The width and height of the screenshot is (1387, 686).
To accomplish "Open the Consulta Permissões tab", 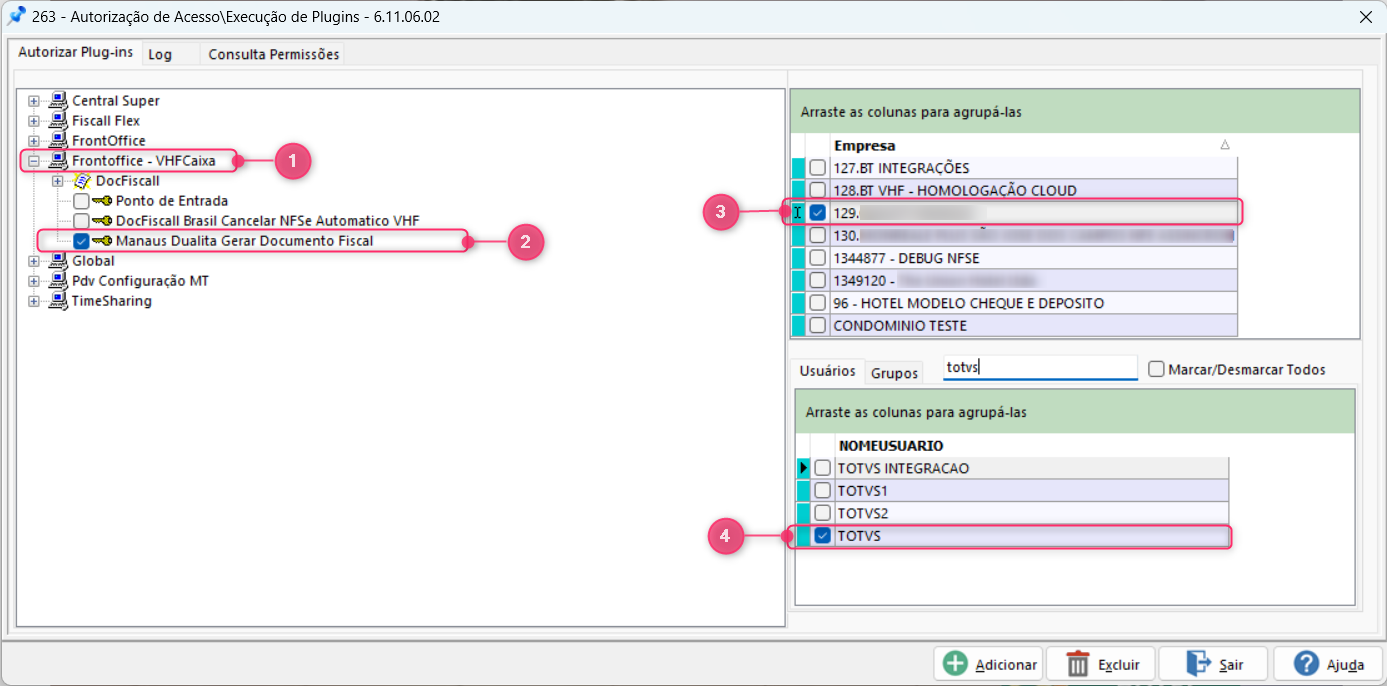I will (x=273, y=54).
